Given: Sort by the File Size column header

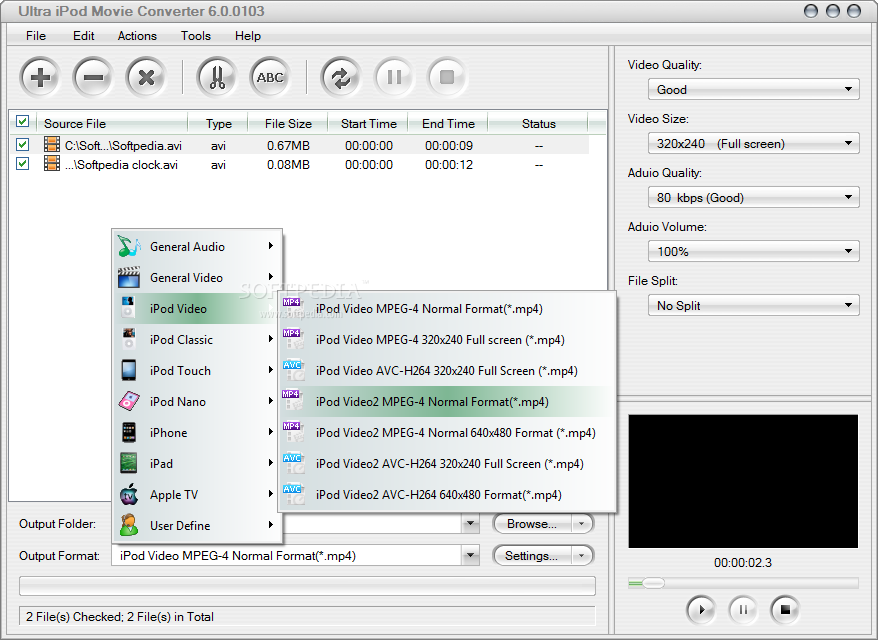Looking at the screenshot, I should 288,123.
